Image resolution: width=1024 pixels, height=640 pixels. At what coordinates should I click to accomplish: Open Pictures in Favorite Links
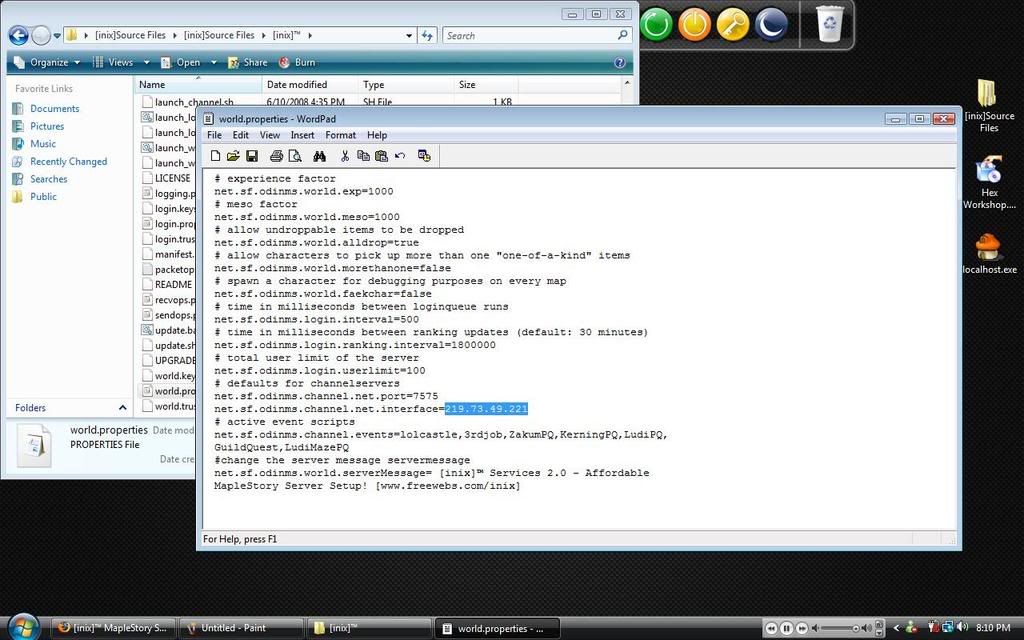47,126
